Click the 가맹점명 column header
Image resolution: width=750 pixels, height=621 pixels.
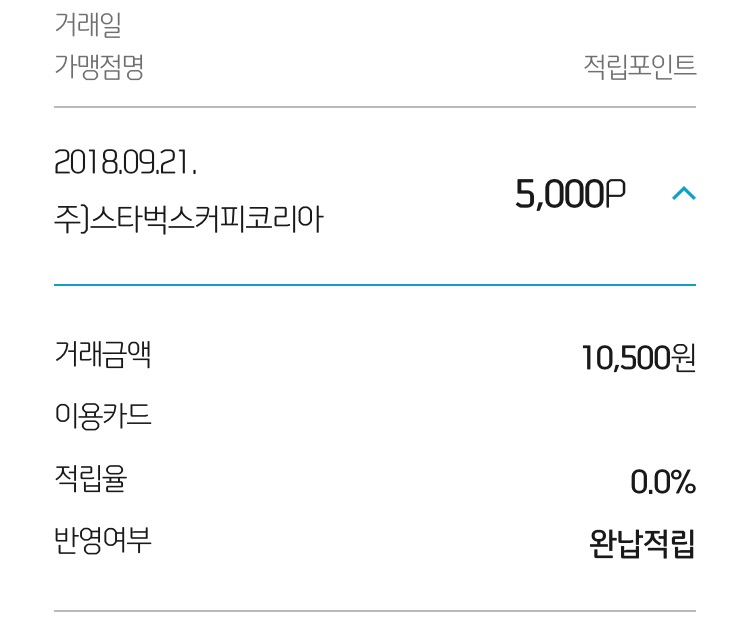(99, 67)
